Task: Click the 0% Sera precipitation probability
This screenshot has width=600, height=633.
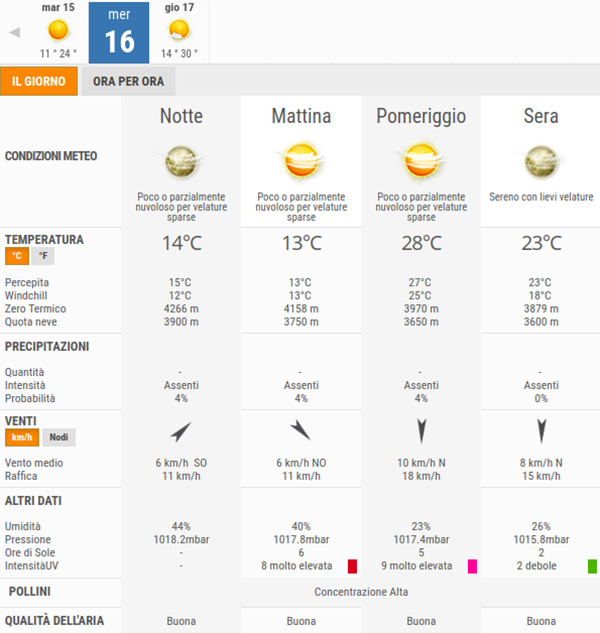Action: [541, 398]
